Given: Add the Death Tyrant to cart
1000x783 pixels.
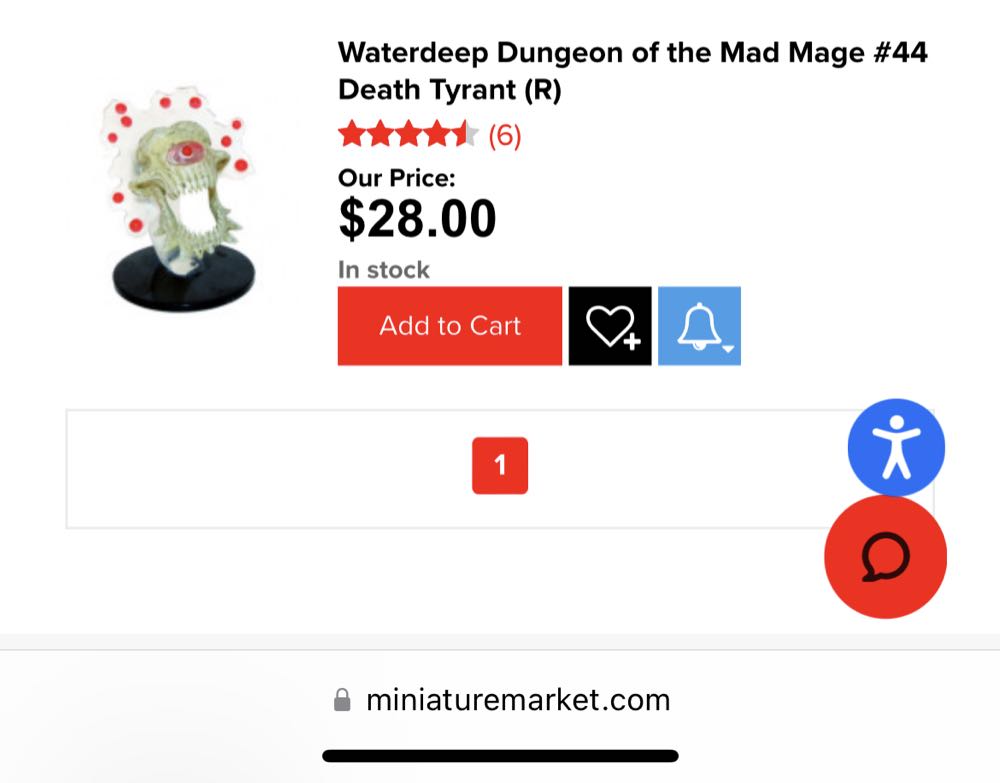Looking at the screenshot, I should (x=450, y=326).
